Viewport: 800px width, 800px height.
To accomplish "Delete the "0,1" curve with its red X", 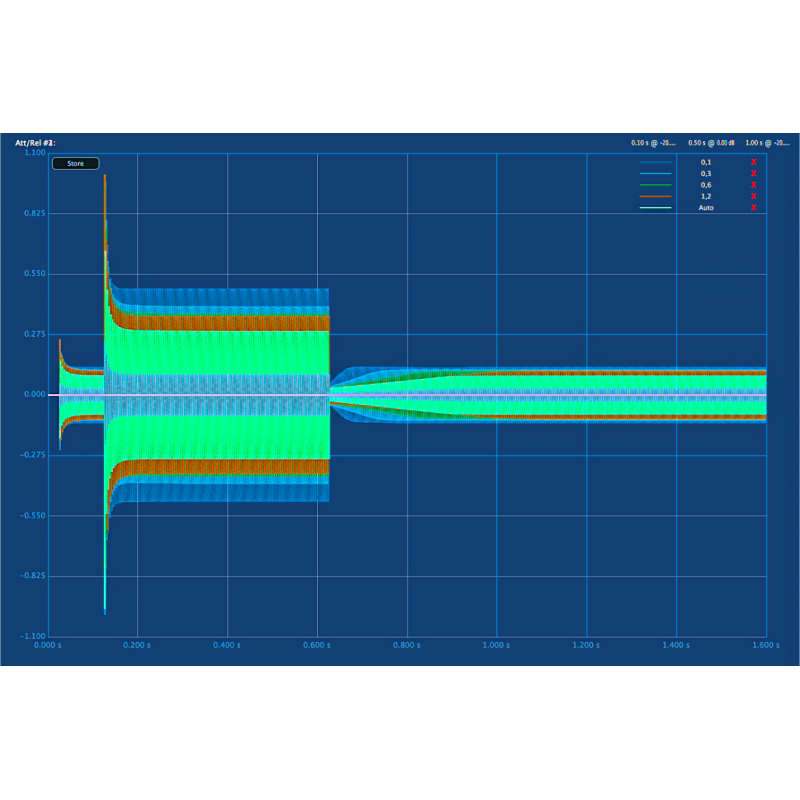I will pos(753,162).
